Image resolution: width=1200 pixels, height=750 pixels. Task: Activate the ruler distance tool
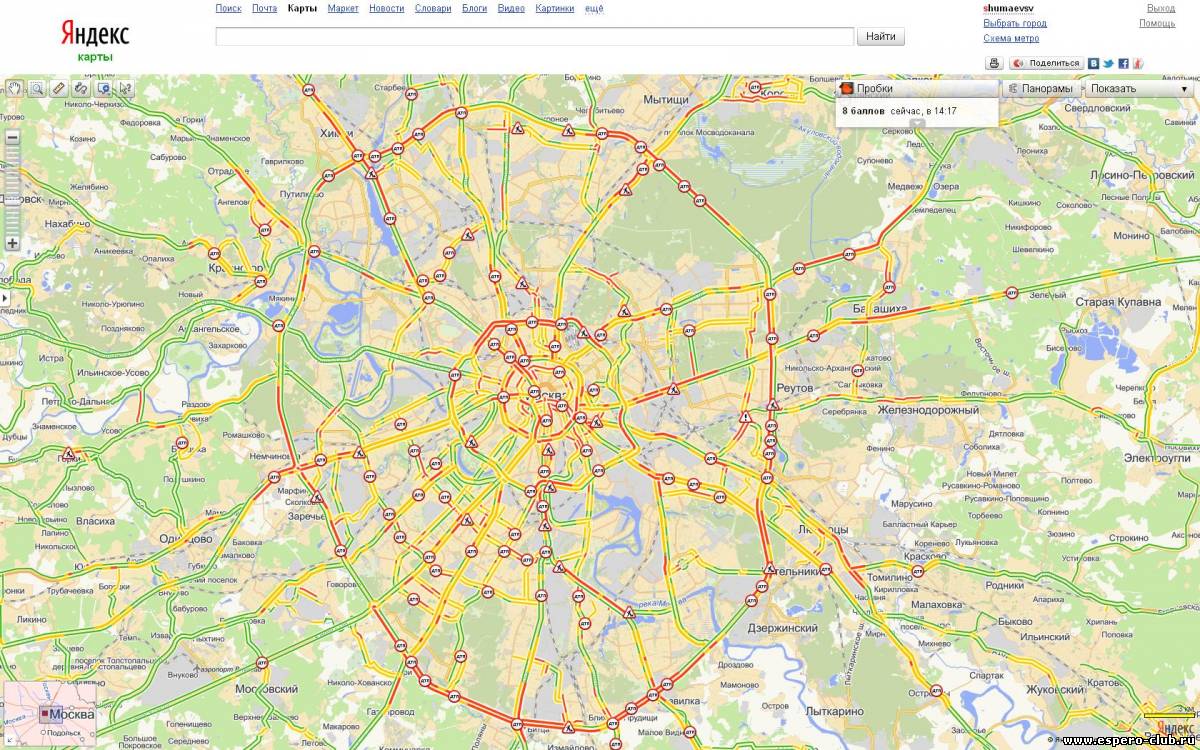(59, 88)
